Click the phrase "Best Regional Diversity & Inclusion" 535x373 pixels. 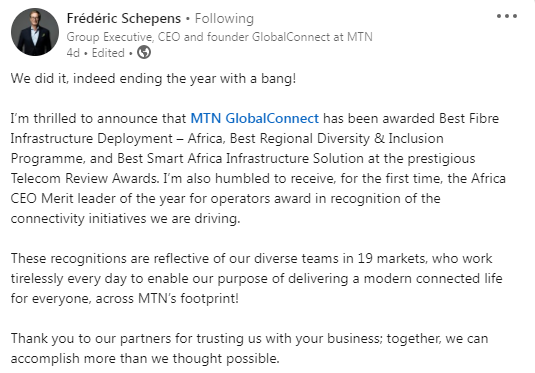click(x=336, y=139)
